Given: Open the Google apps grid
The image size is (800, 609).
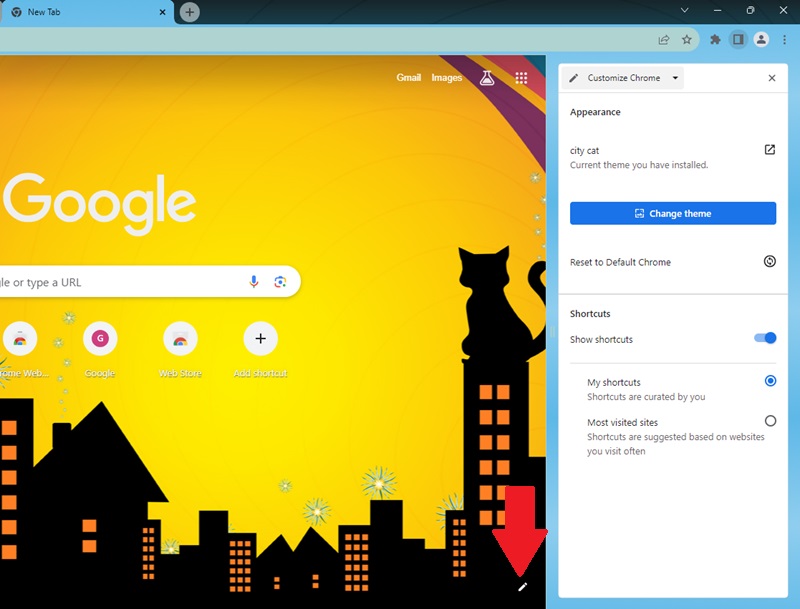Looking at the screenshot, I should pos(521,77).
